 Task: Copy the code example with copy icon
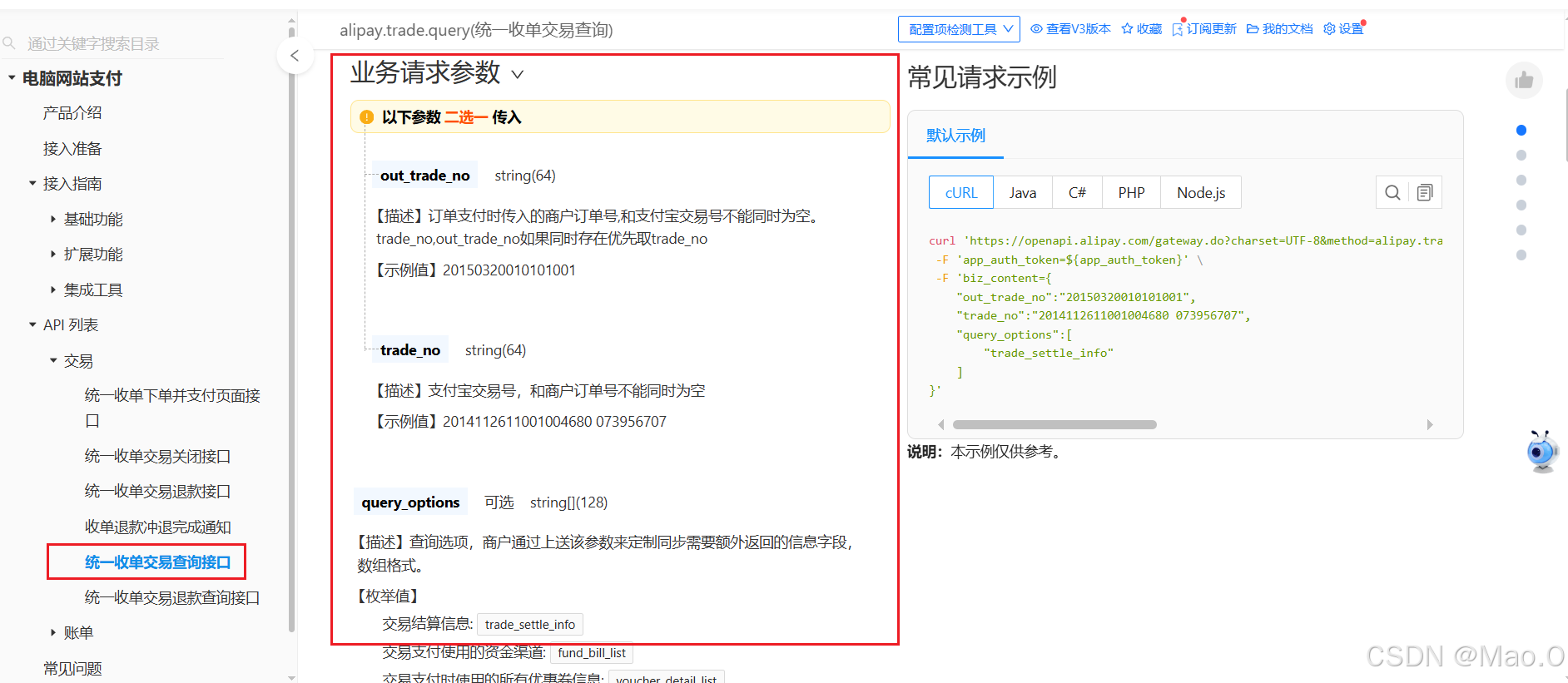pos(1425,193)
